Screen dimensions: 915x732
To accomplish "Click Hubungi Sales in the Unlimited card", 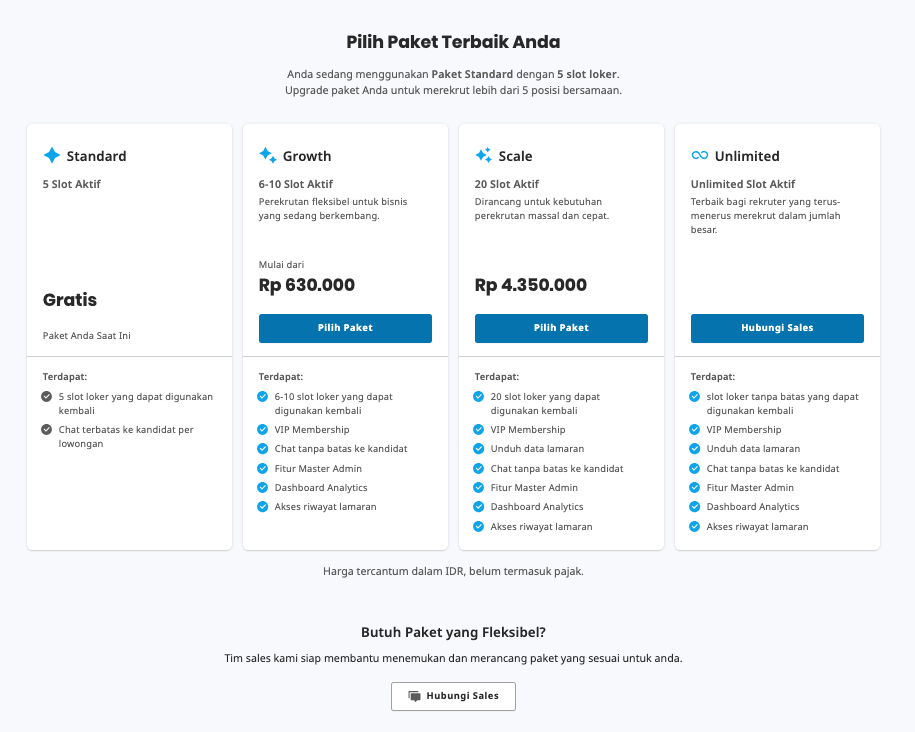I will [x=777, y=328].
